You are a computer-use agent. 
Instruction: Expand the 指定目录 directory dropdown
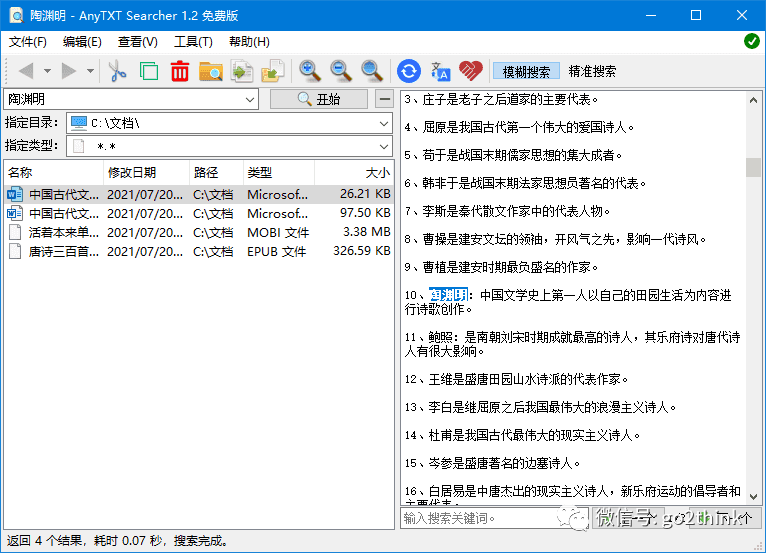click(x=384, y=124)
